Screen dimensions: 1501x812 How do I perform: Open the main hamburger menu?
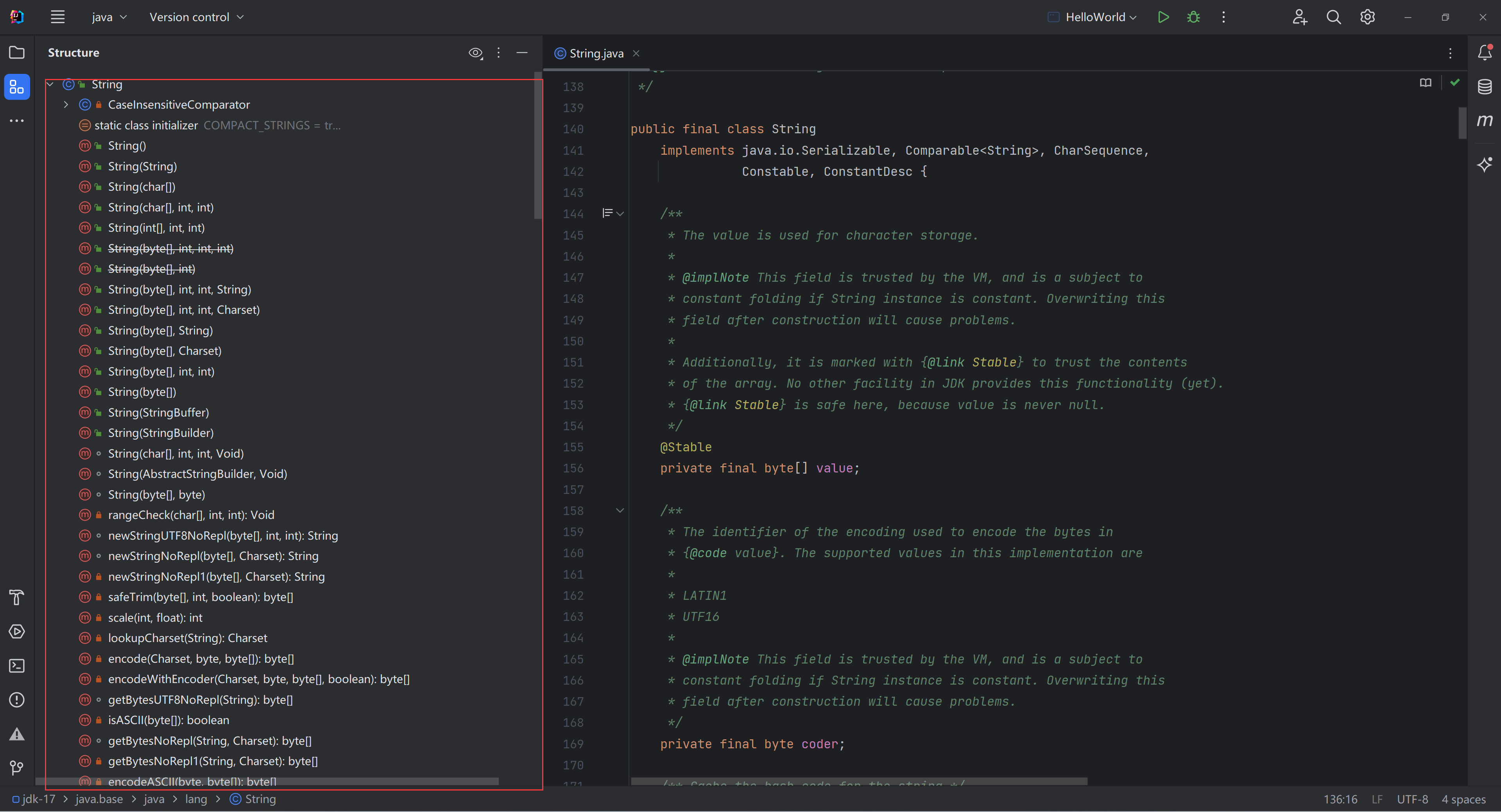point(57,17)
